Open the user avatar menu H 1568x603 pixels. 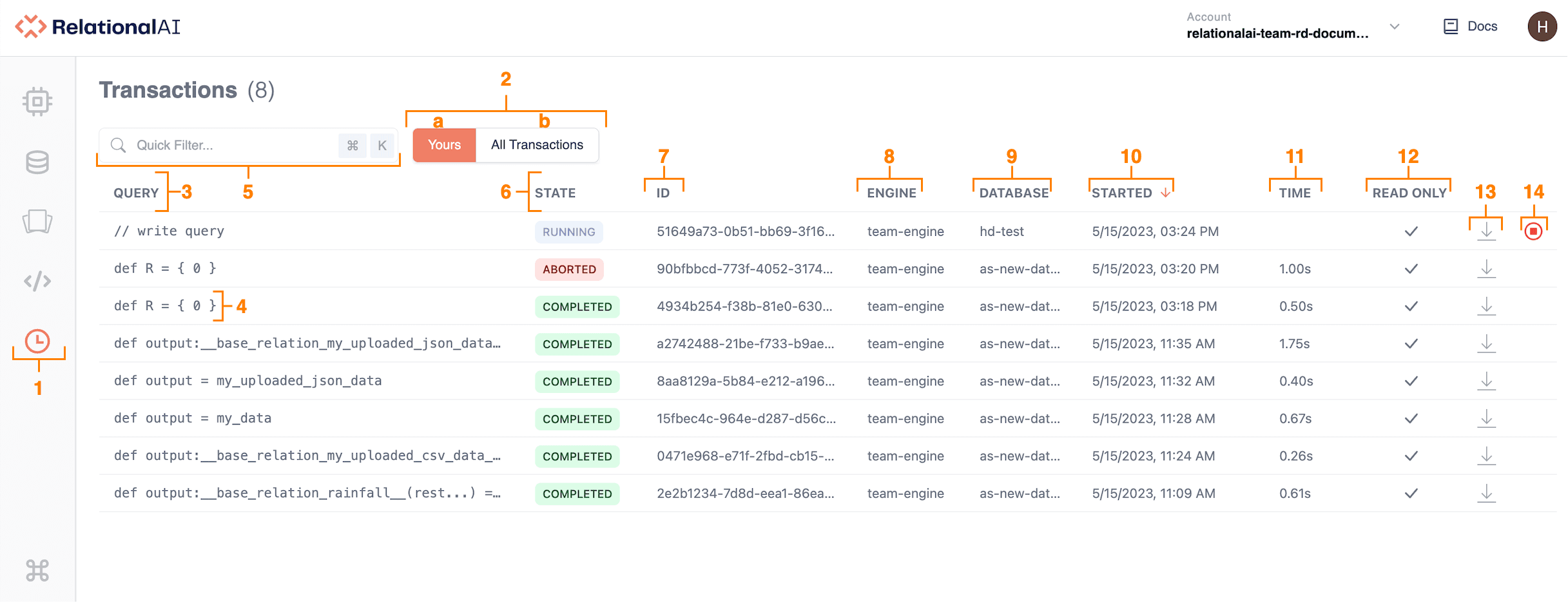click(x=1542, y=26)
